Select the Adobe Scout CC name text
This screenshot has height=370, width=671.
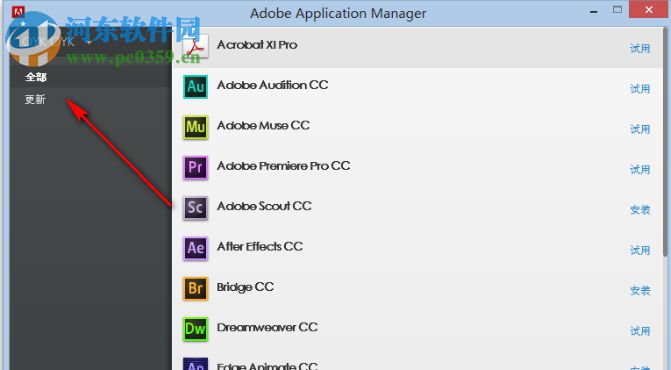pos(264,206)
